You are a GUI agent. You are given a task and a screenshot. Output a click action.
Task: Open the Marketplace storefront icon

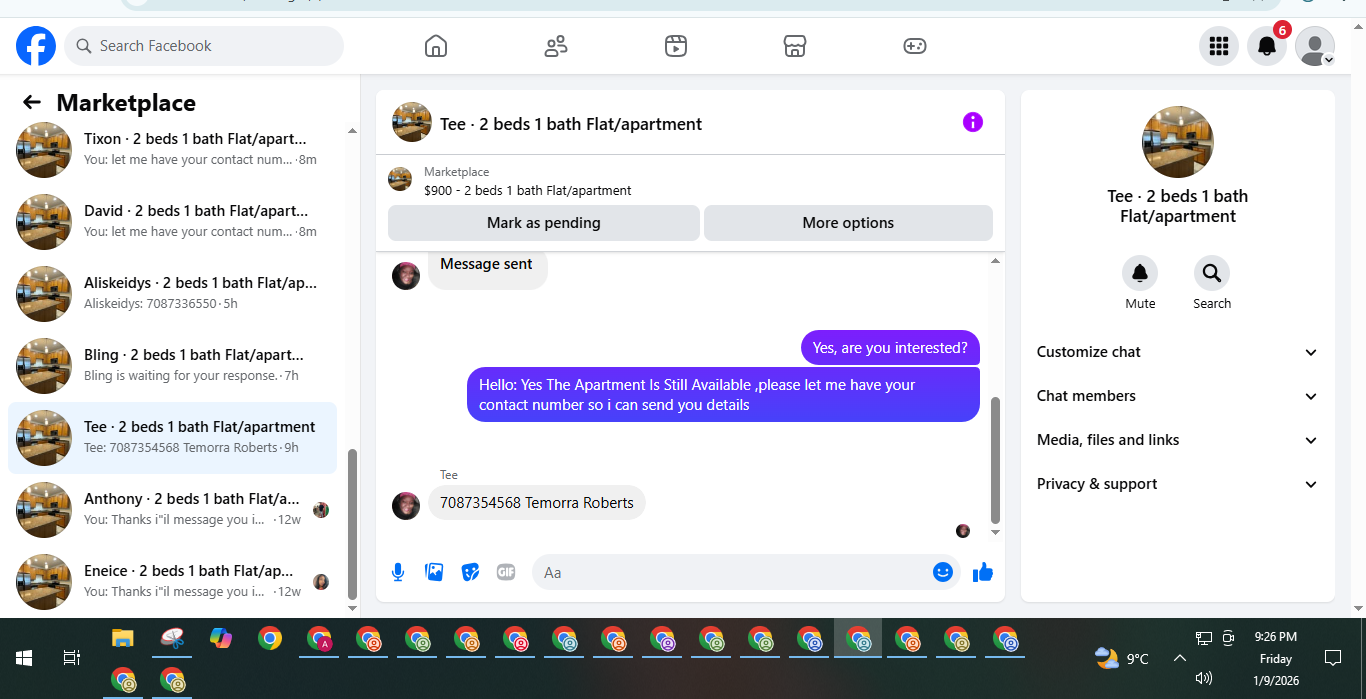tap(795, 46)
